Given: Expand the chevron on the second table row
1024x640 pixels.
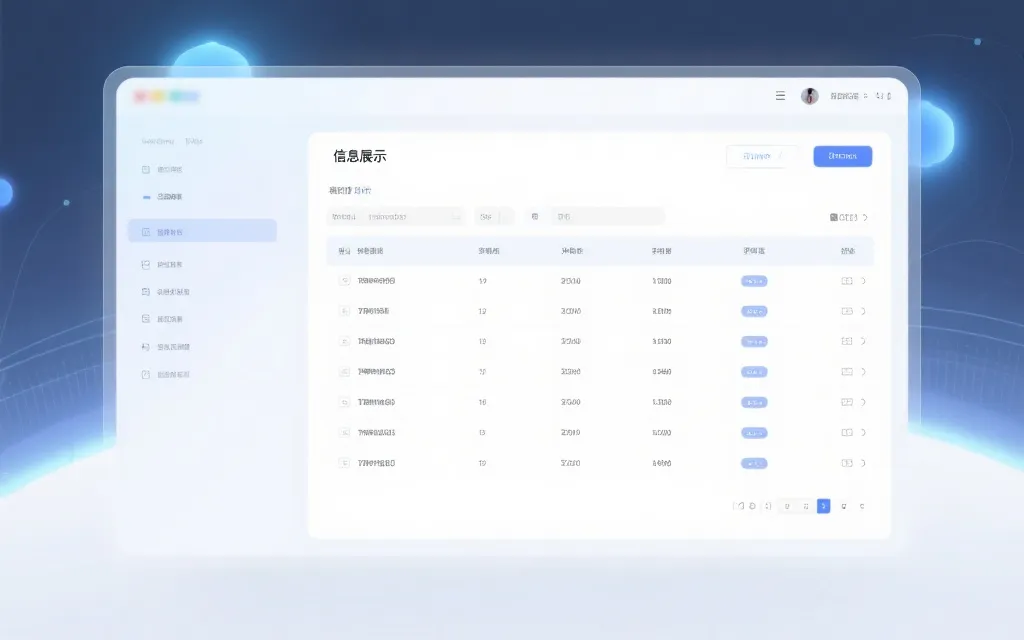Looking at the screenshot, I should [x=862, y=311].
